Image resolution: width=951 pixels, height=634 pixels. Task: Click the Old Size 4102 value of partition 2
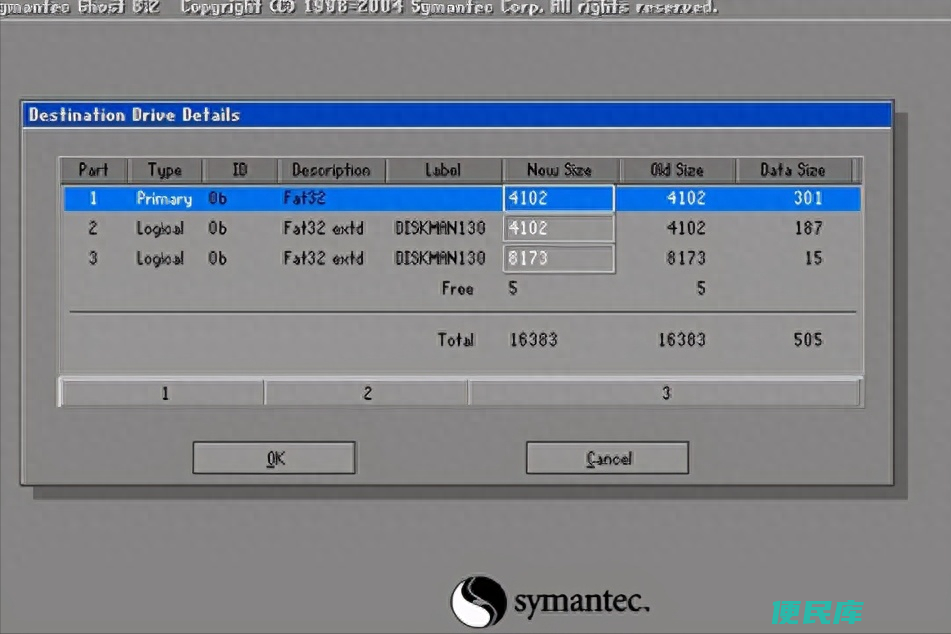(x=686, y=228)
